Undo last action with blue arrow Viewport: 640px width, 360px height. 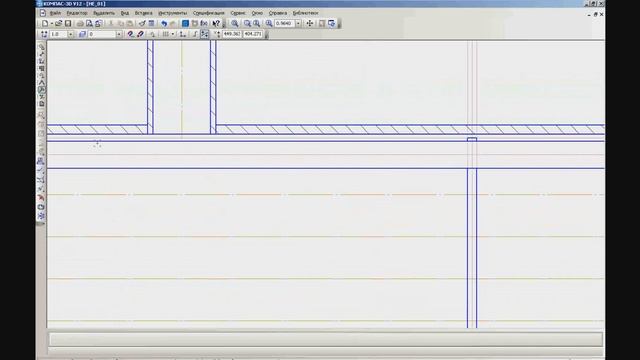point(164,24)
